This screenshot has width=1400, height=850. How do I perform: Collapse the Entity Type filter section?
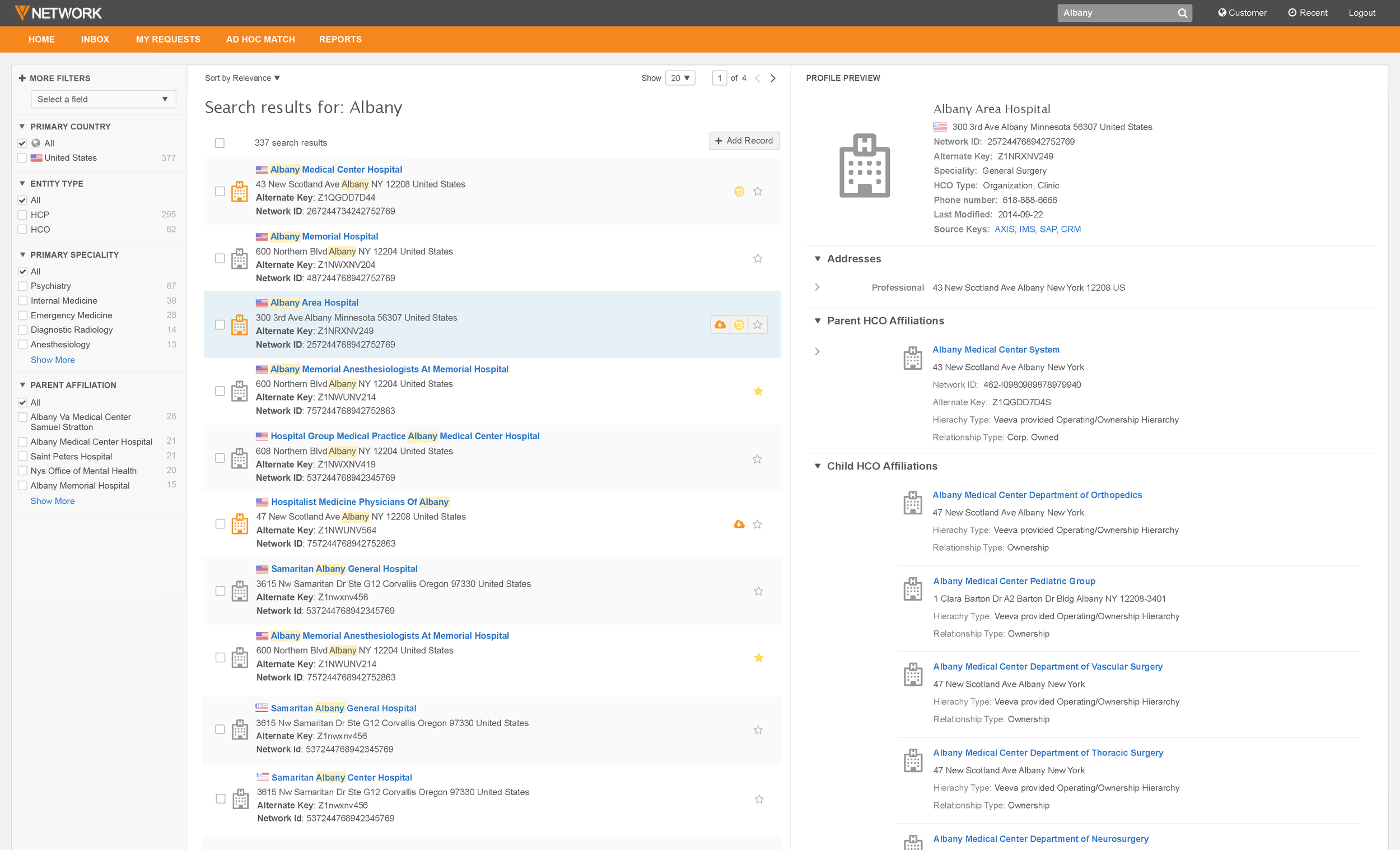pyautogui.click(x=22, y=184)
